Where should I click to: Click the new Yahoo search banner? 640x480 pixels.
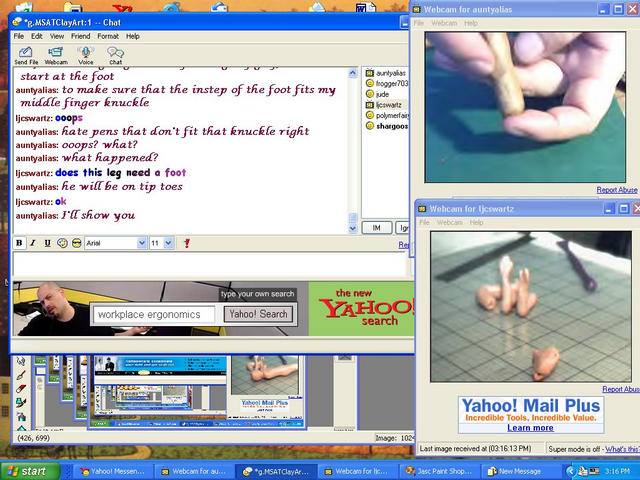pyautogui.click(x=361, y=309)
